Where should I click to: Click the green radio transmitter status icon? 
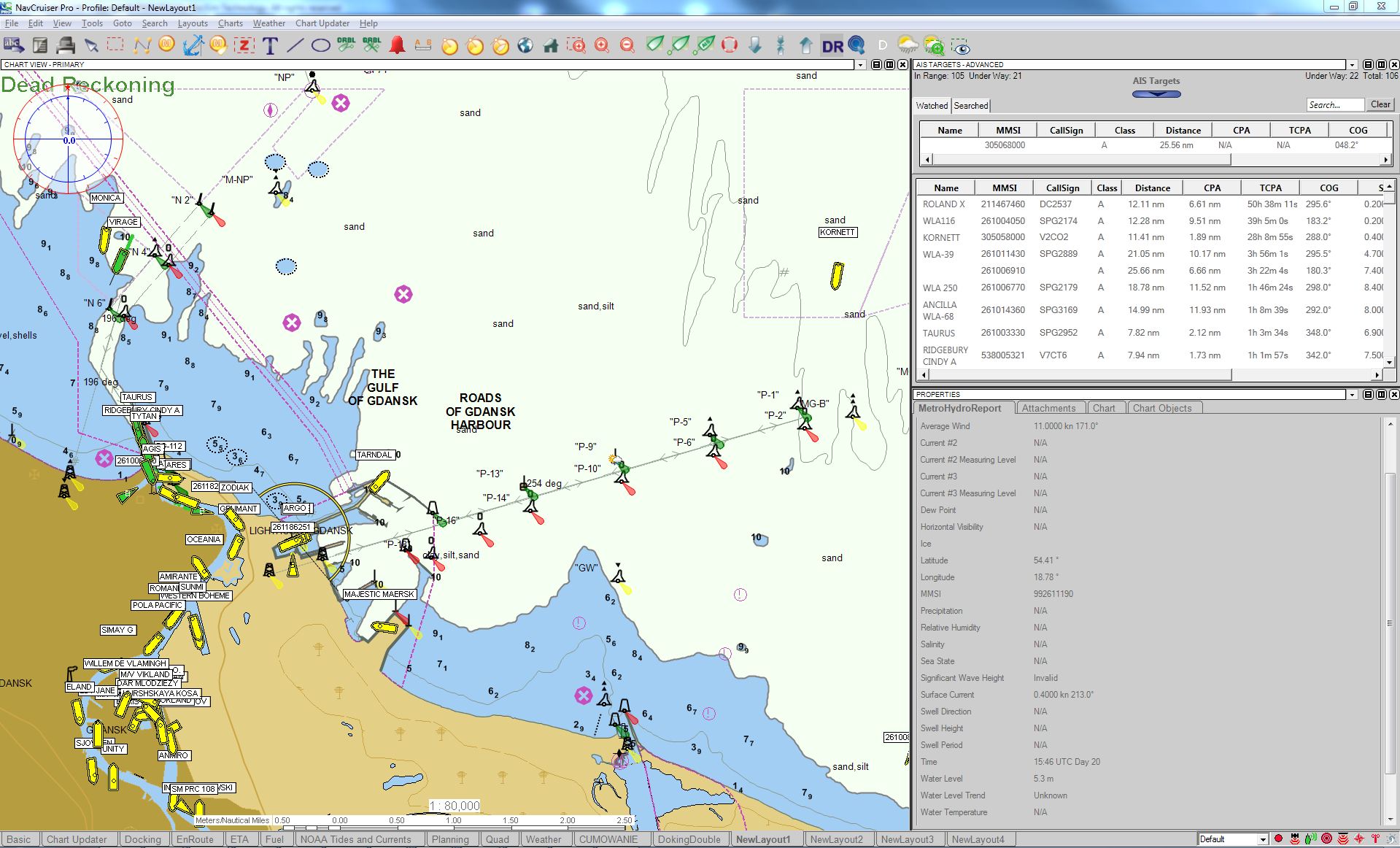click(x=1310, y=839)
